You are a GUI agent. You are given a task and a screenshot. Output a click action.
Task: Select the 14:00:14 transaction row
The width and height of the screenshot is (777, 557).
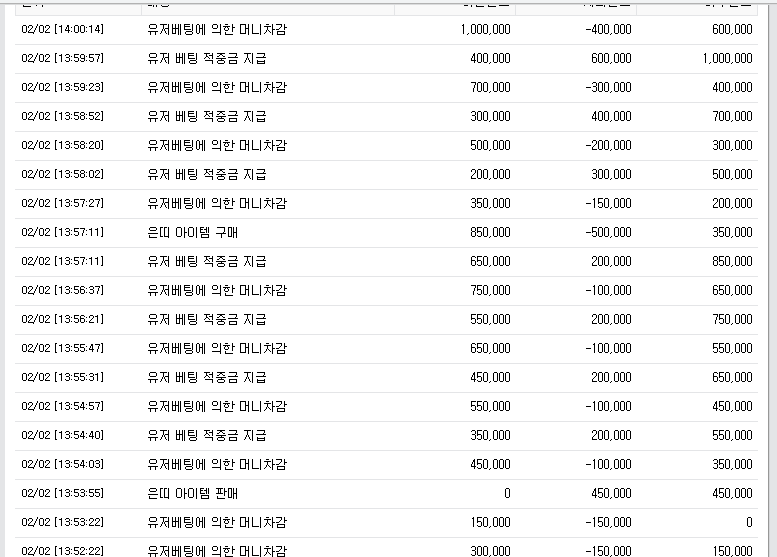coord(386,30)
